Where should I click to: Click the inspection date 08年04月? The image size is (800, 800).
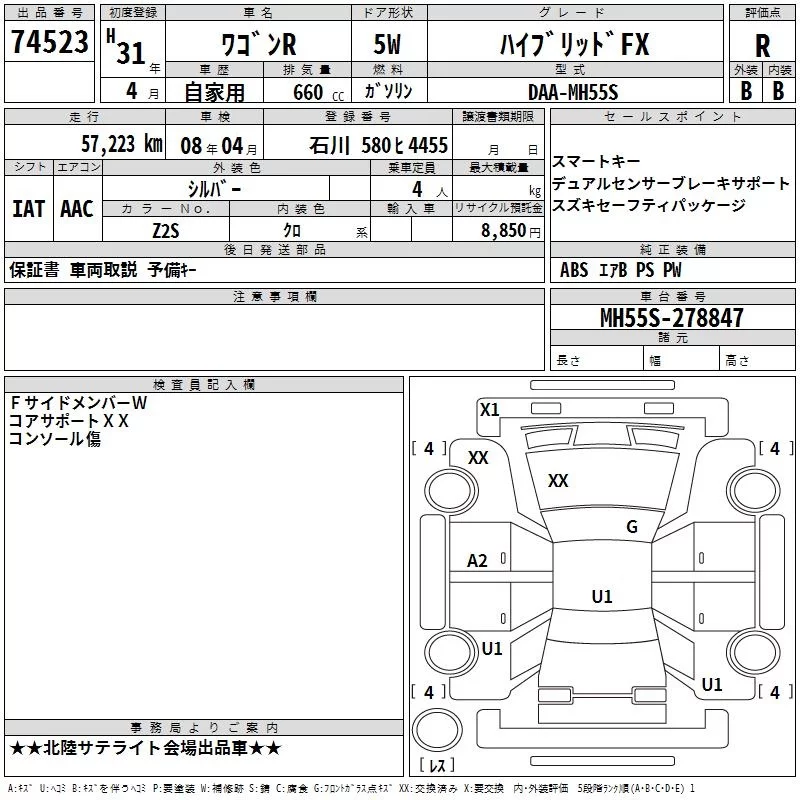click(x=219, y=146)
